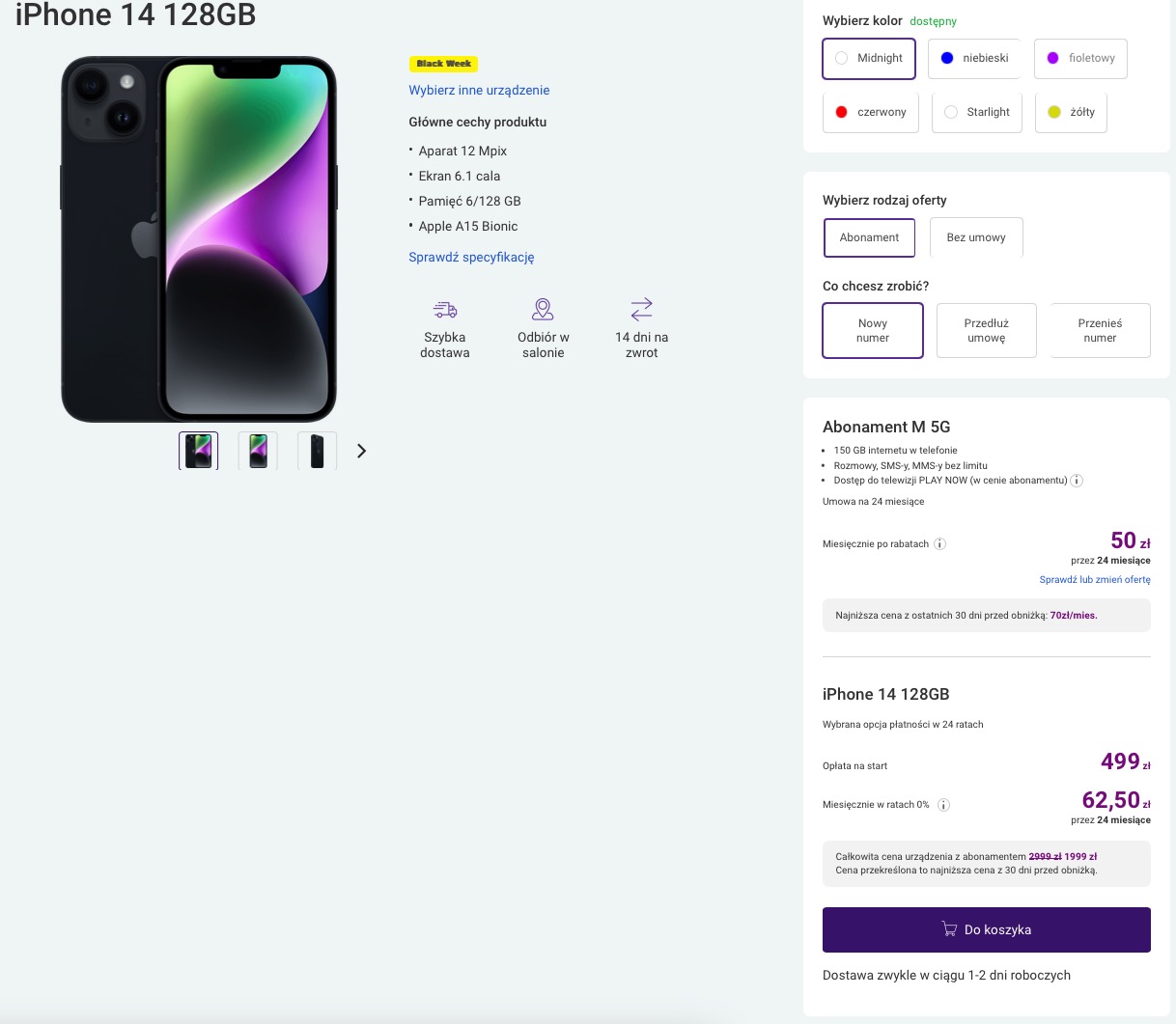
Task: Open info icon beside Miesięcznie w ratach 0%
Action: [x=943, y=805]
